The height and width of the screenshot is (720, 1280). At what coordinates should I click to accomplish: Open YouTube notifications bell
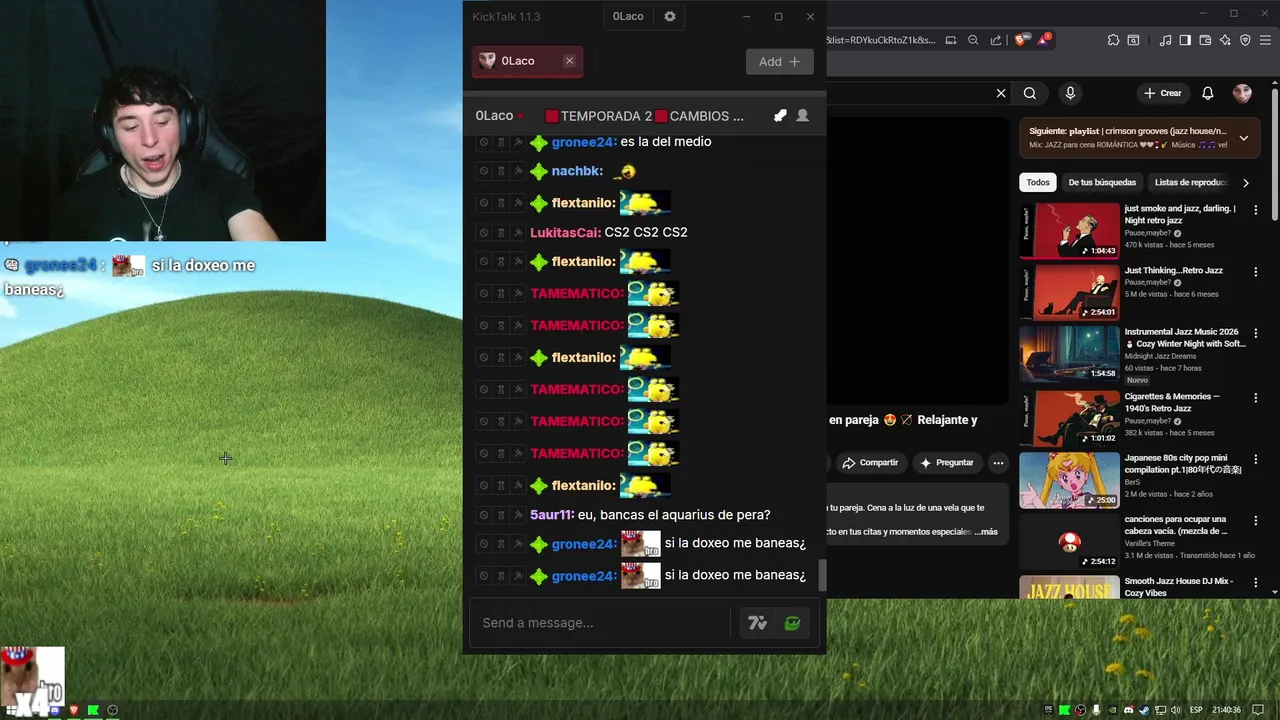point(1208,93)
